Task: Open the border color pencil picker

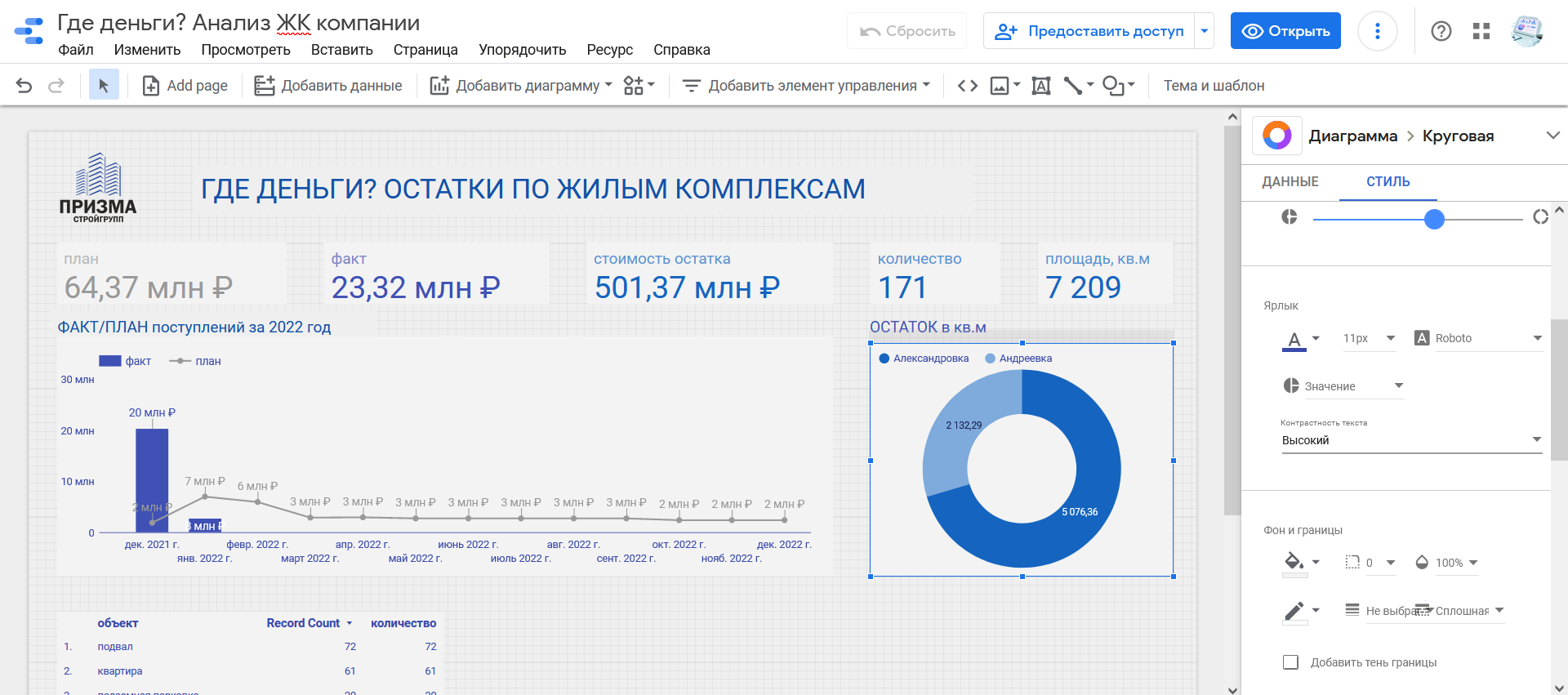Action: pos(1301,612)
